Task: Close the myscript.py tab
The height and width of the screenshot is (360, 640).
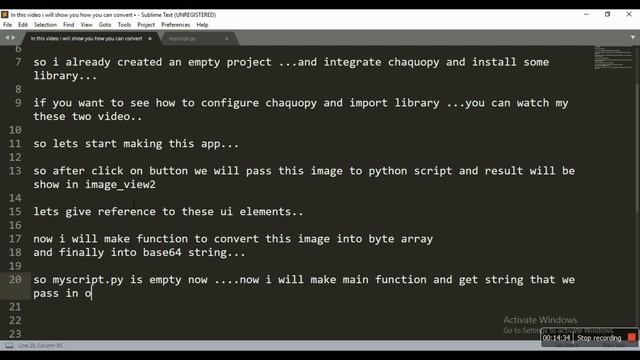Action: 227,39
